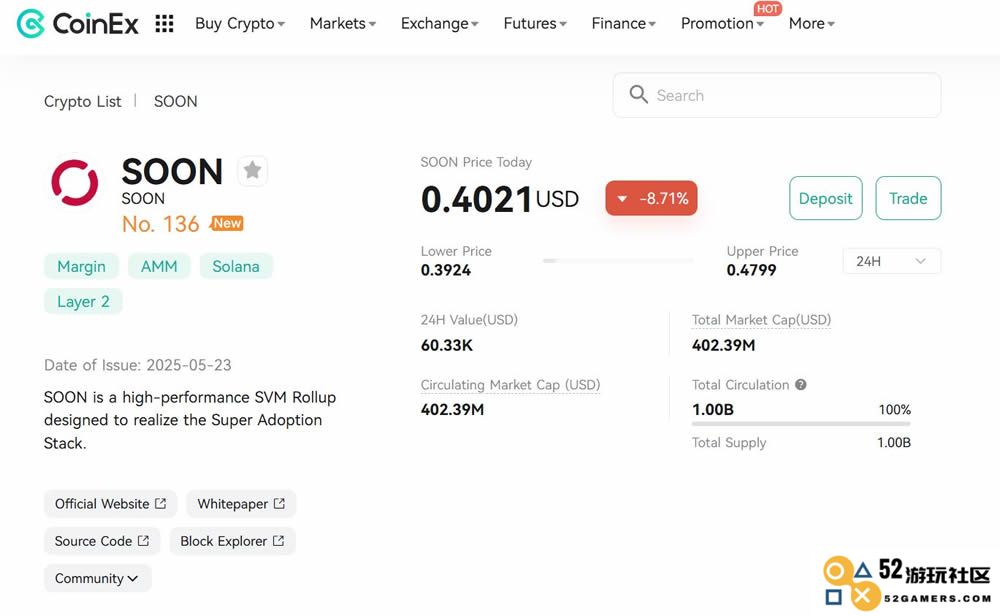The image size is (1000, 616).
Task: Click the Date of Issue: 2025-05-23 text
Action: tap(138, 365)
